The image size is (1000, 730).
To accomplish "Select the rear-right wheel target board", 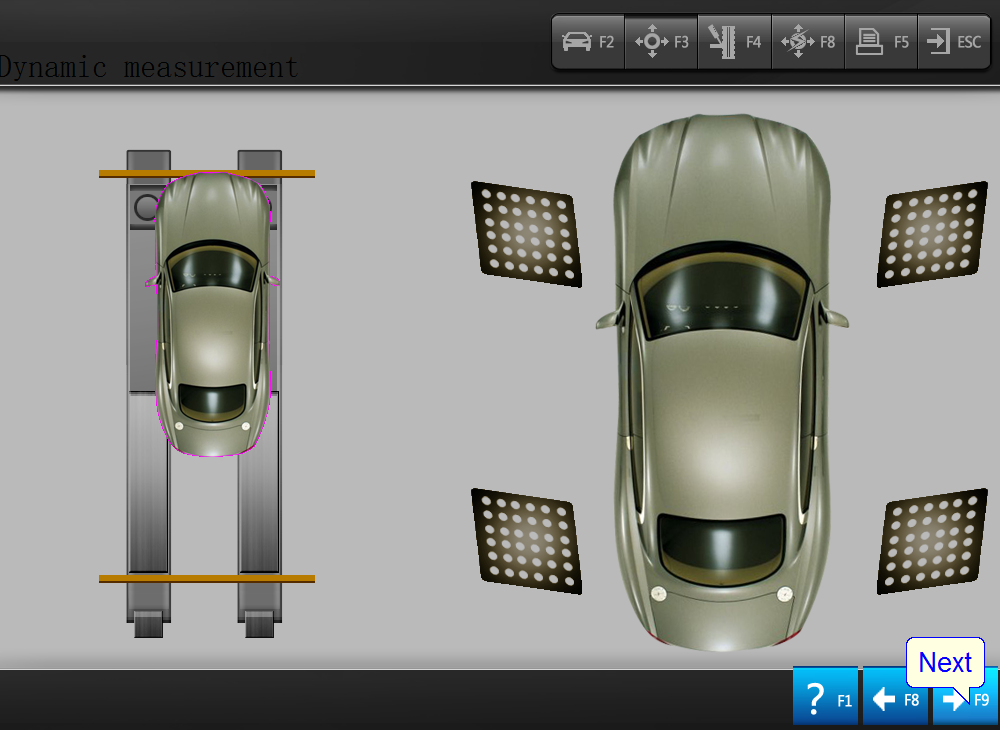I will coord(932,541).
